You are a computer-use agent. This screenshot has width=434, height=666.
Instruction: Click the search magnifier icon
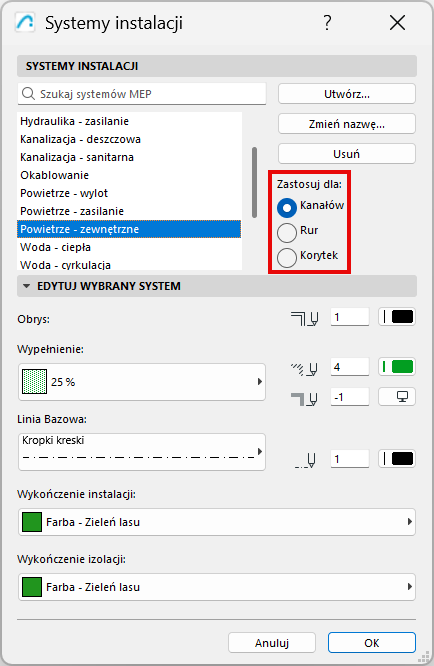28,93
